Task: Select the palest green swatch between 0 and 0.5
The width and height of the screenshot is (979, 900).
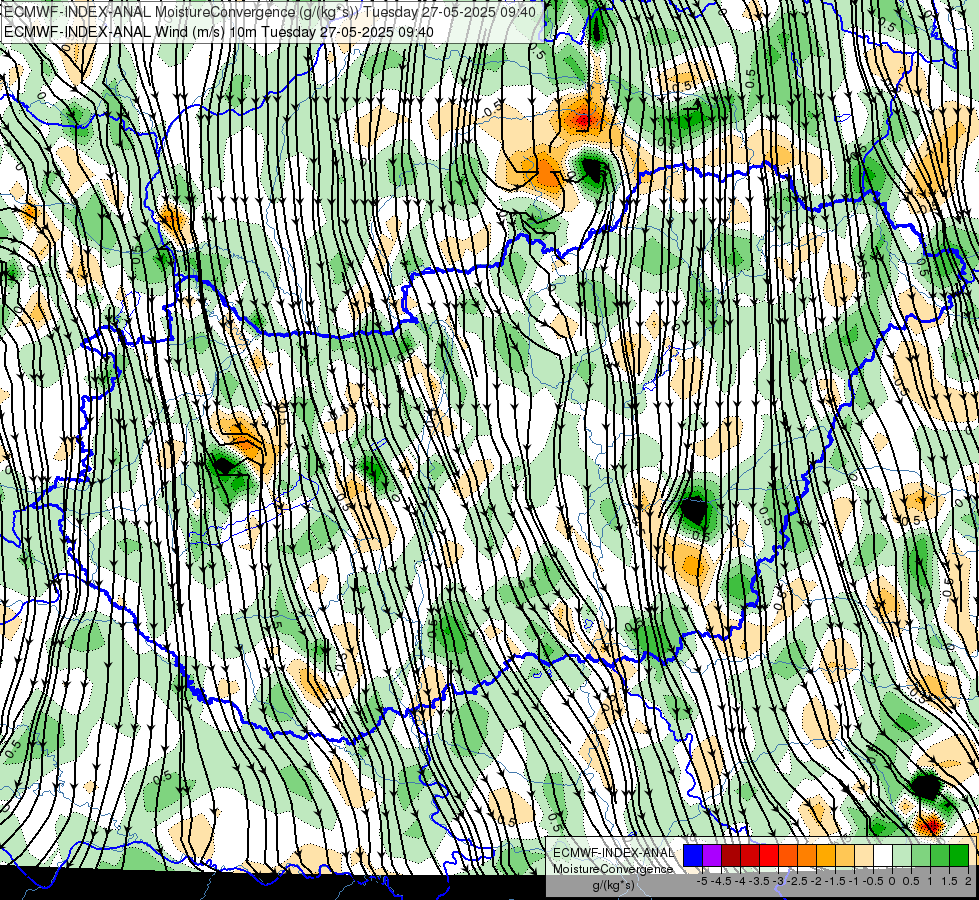Action: pyautogui.click(x=902, y=855)
